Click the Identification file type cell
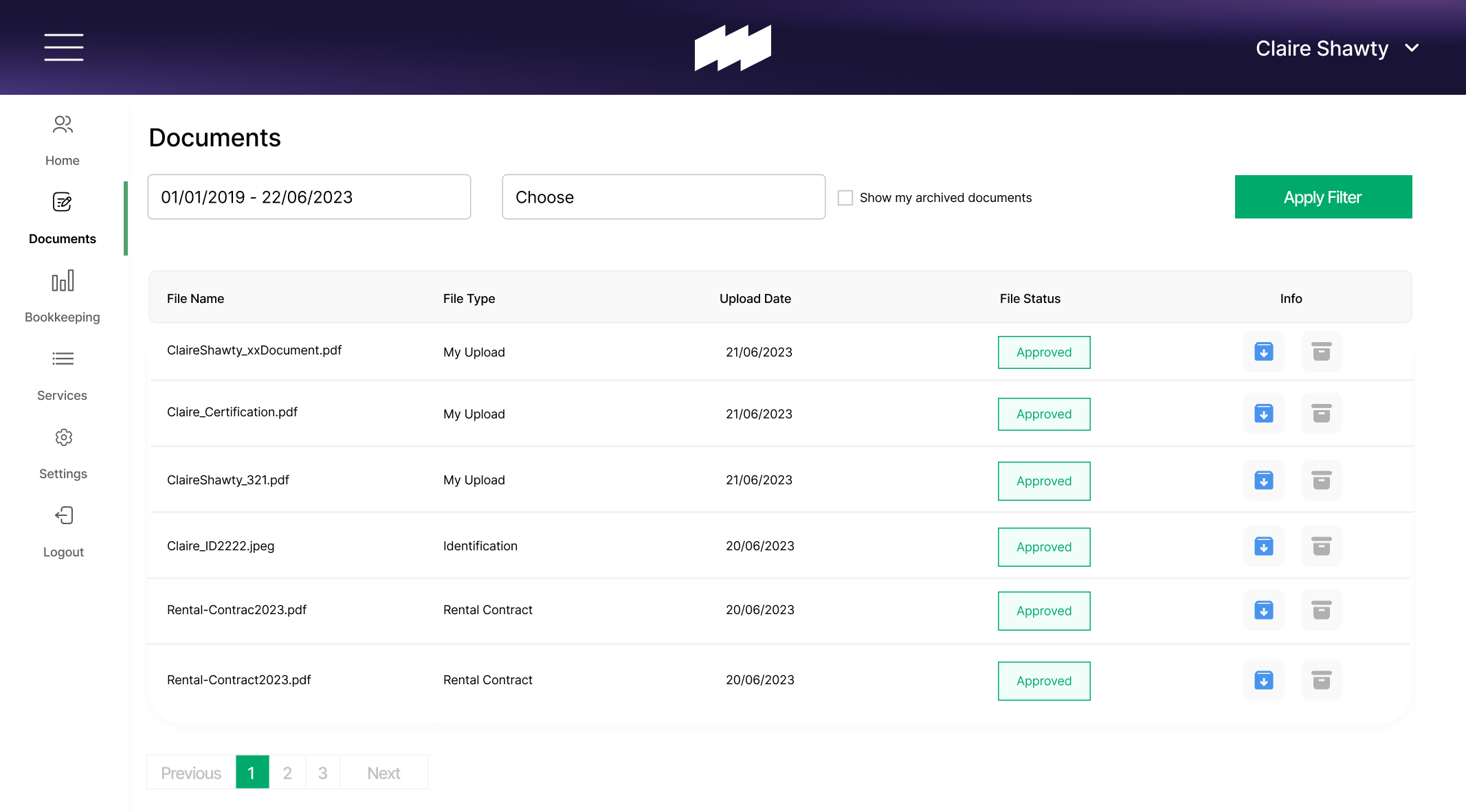 tap(480, 546)
